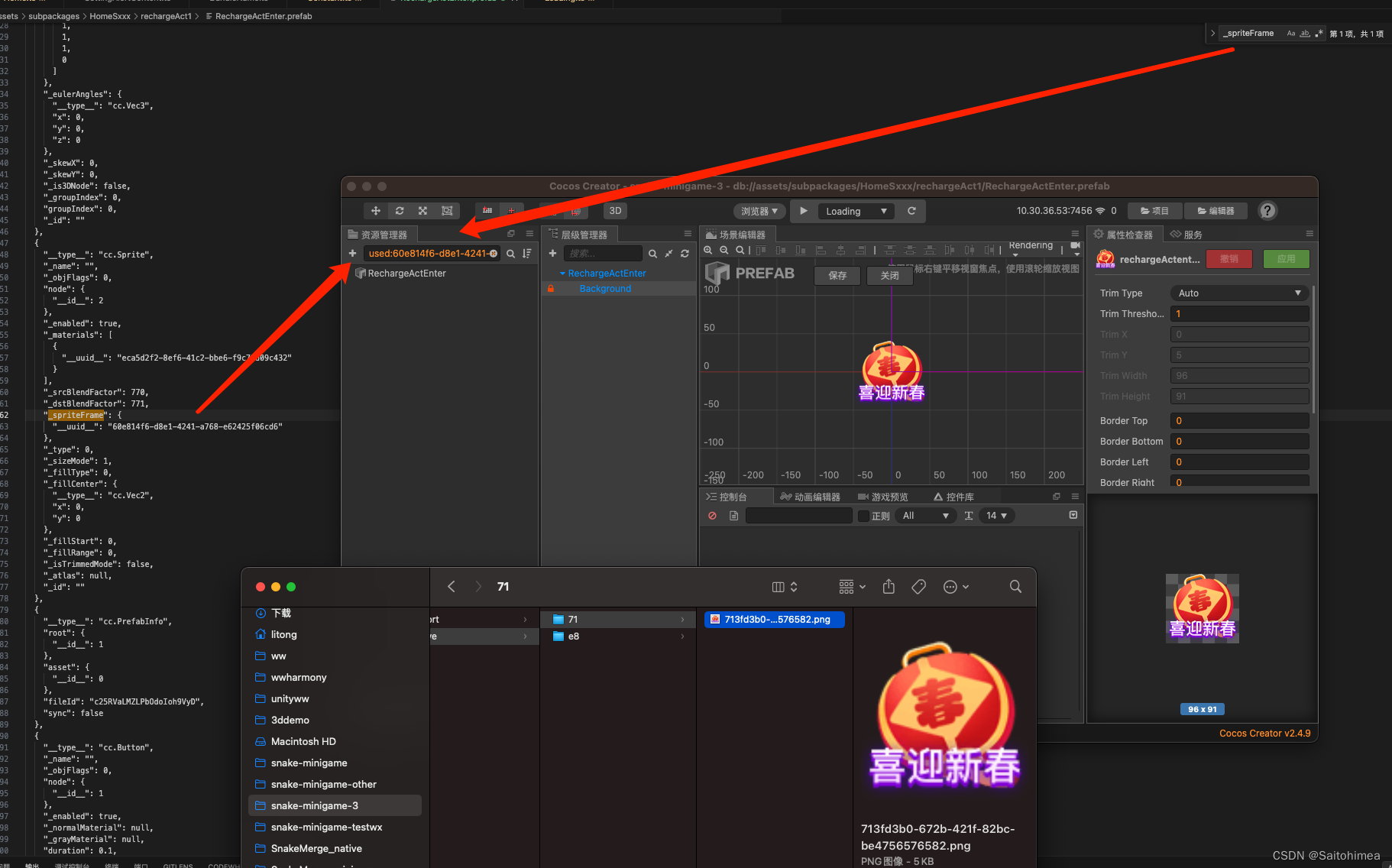This screenshot has height=868, width=1392.
Task: Unlock the Background node lock icon
Action: (x=551, y=289)
